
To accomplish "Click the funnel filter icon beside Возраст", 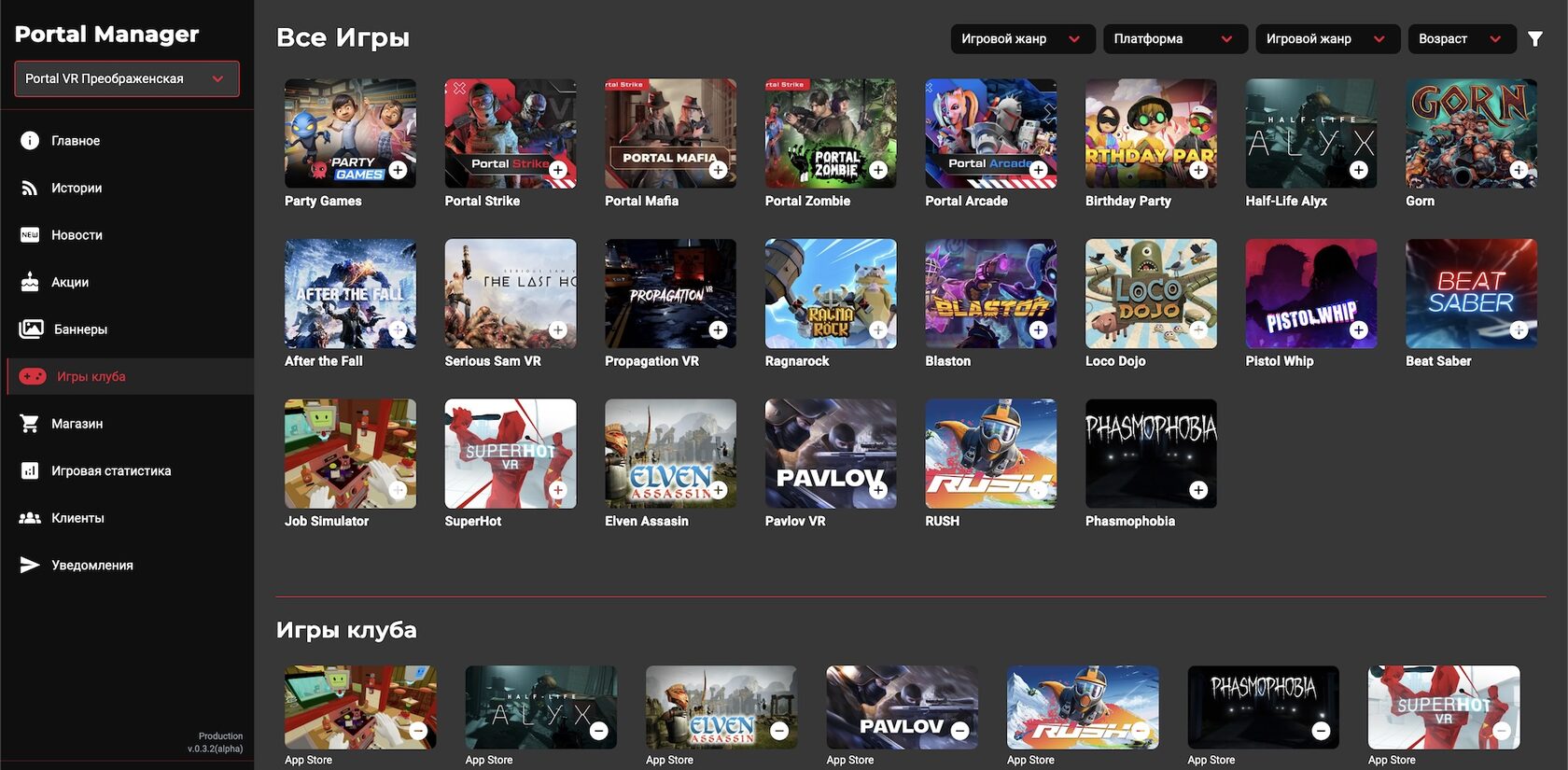I will [x=1535, y=39].
